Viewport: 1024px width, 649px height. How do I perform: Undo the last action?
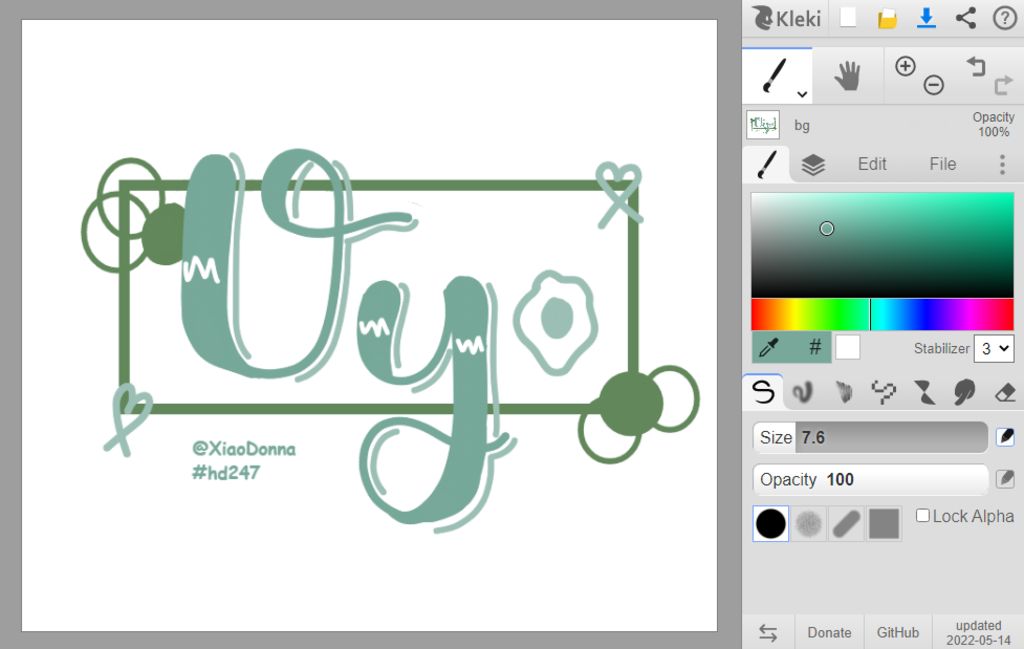[x=976, y=66]
